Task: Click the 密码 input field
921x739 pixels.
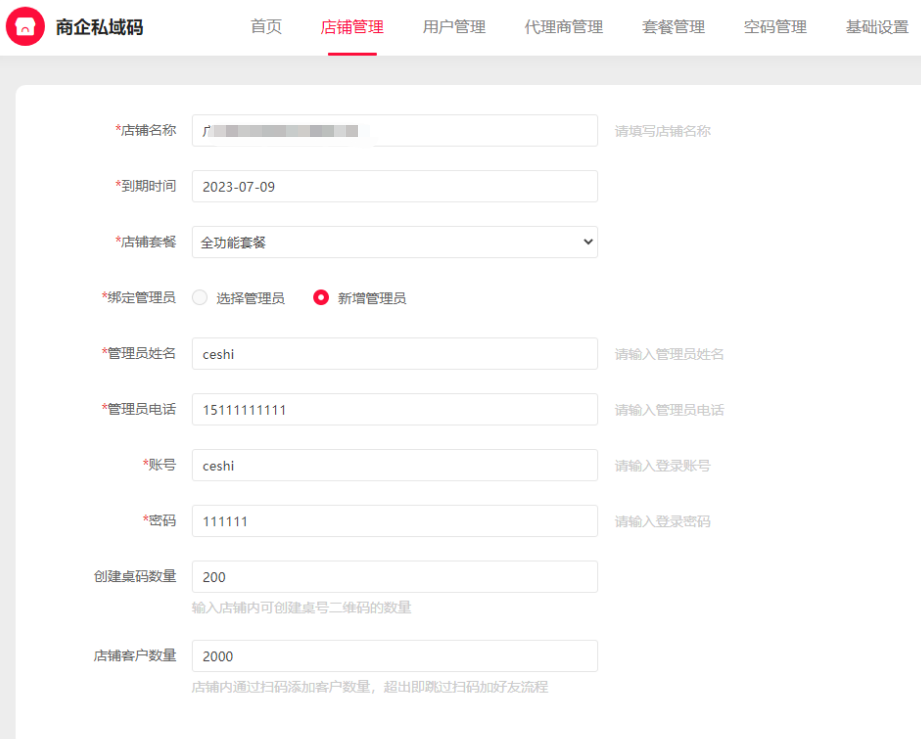Action: pyautogui.click(x=394, y=521)
